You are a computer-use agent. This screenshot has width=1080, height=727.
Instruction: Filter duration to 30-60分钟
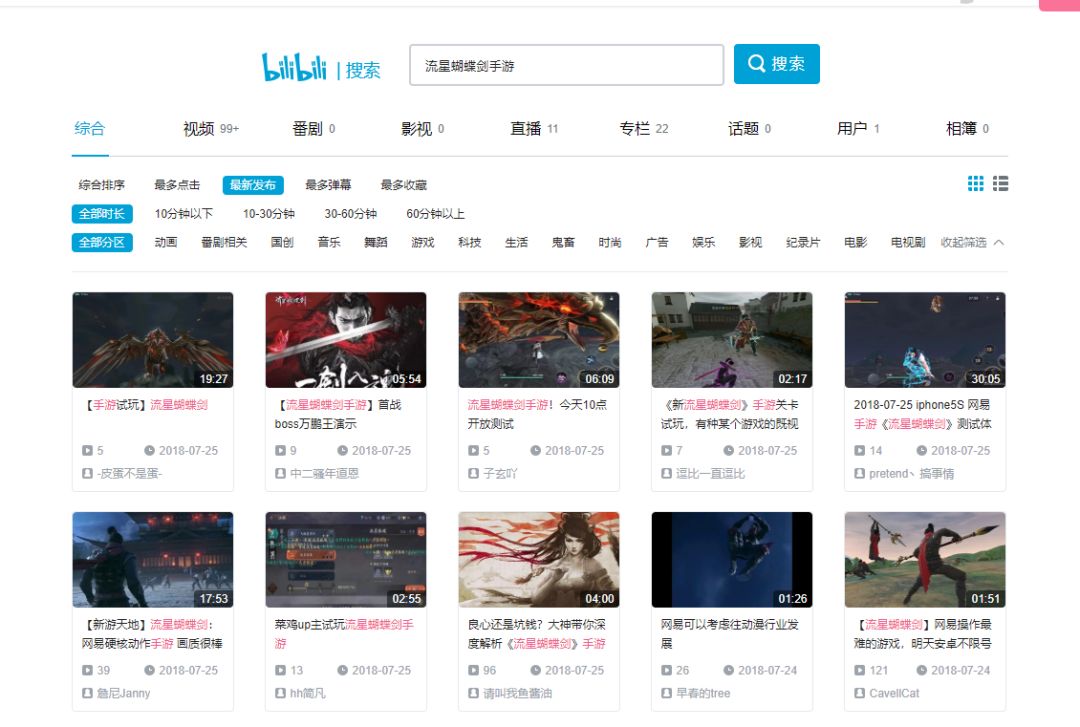tap(351, 214)
